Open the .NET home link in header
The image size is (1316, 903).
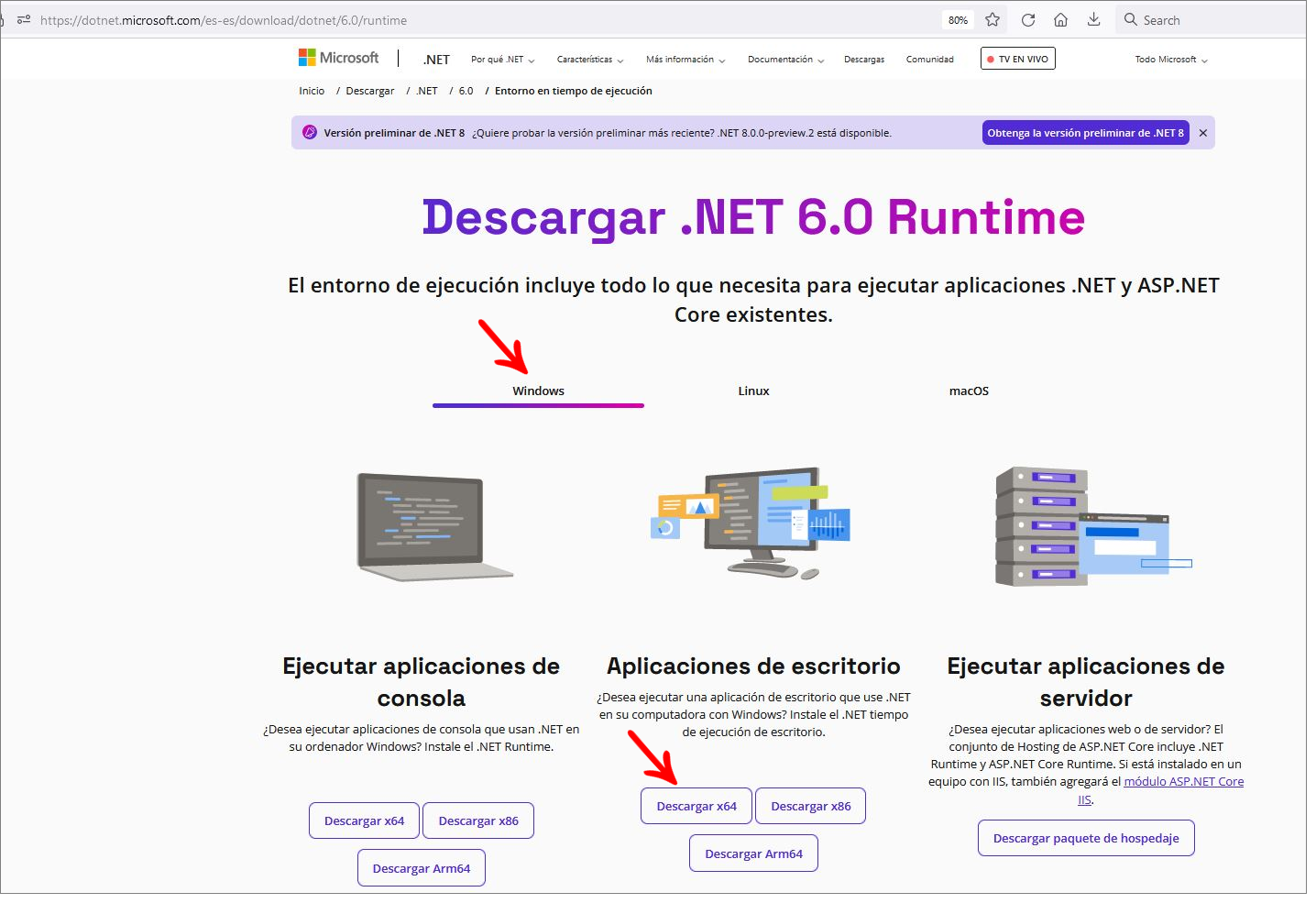[436, 60]
